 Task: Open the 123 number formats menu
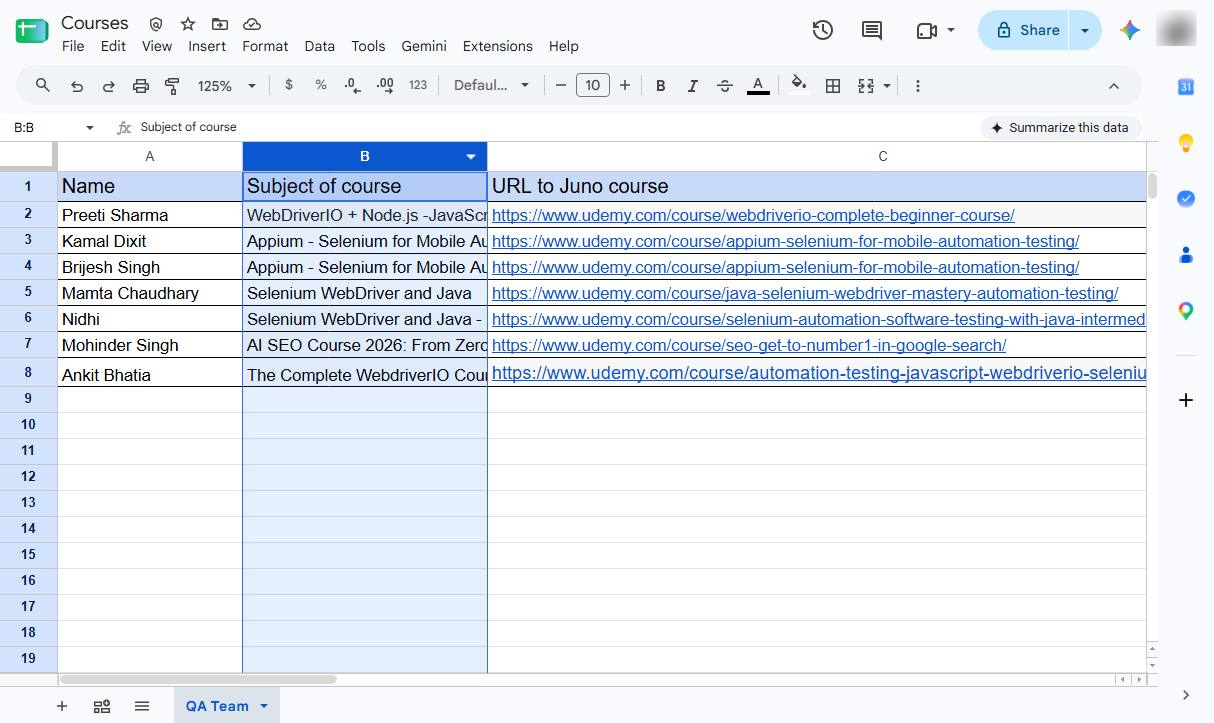[x=418, y=85]
